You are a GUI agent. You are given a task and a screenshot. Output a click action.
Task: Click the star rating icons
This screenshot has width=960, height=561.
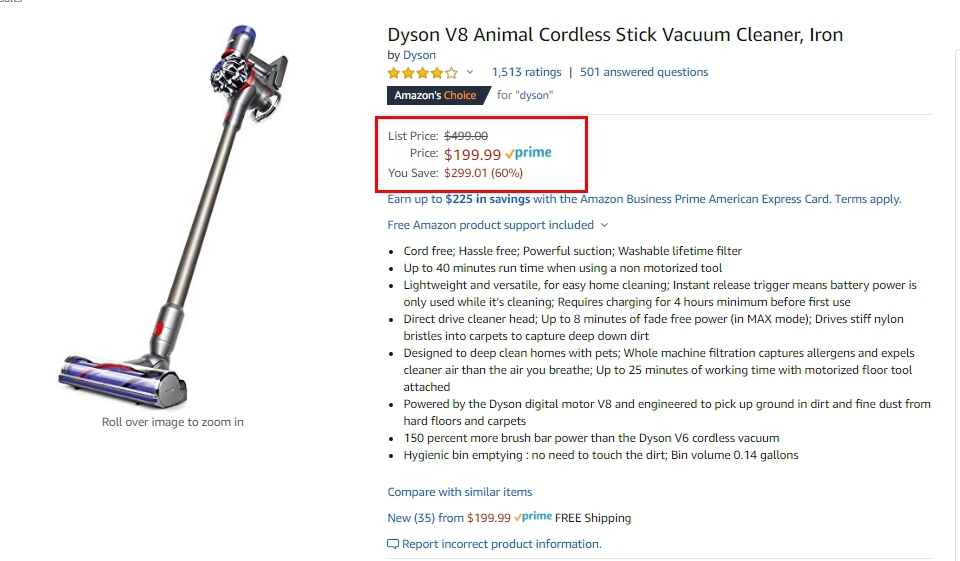point(422,73)
